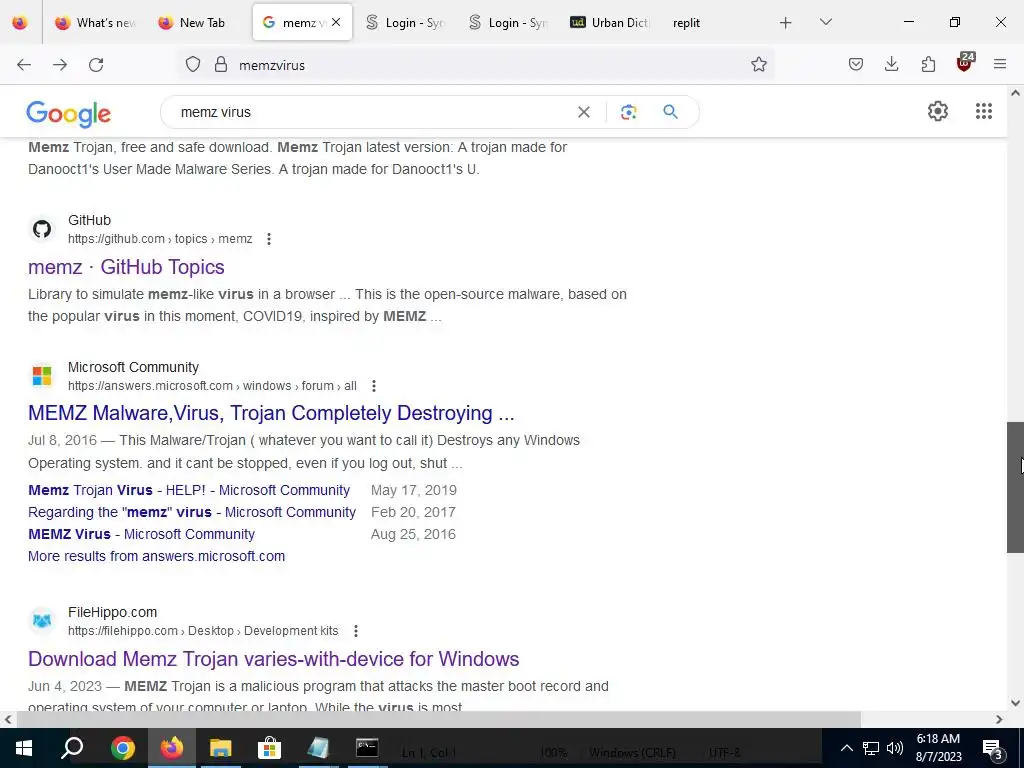Open the memz · GitHub Topics result
1024x768 pixels.
pos(126,267)
